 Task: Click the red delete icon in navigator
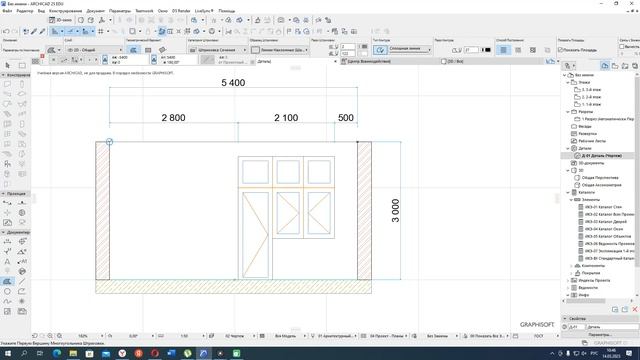[635, 310]
